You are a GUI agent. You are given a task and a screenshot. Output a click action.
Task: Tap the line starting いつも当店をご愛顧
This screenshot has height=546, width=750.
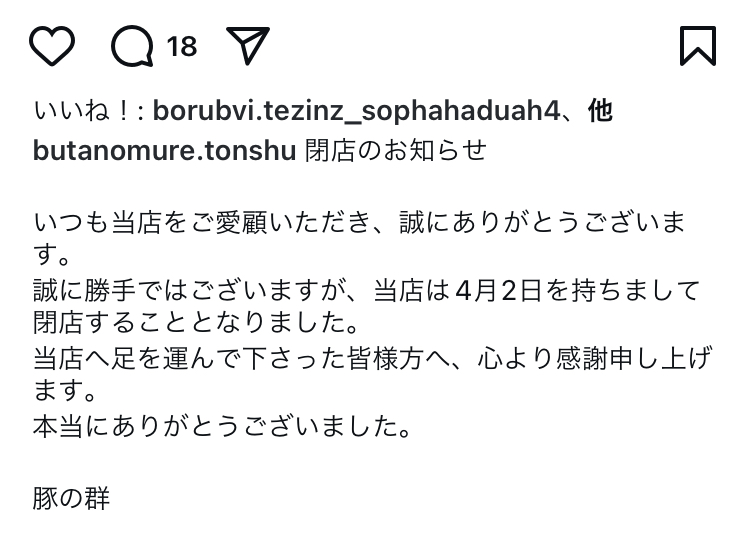point(359,223)
